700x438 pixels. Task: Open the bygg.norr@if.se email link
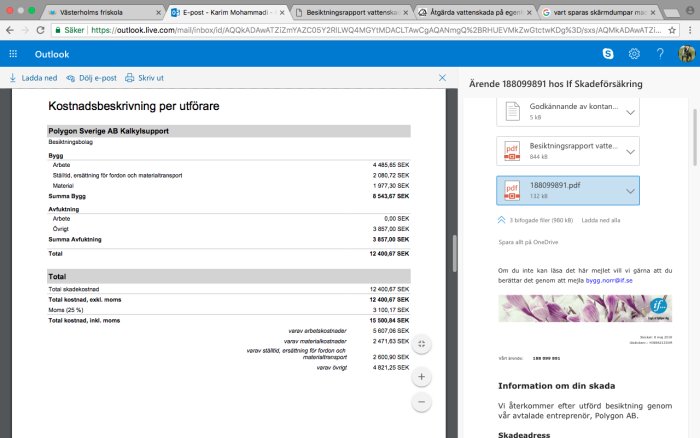pyautogui.click(x=609, y=280)
